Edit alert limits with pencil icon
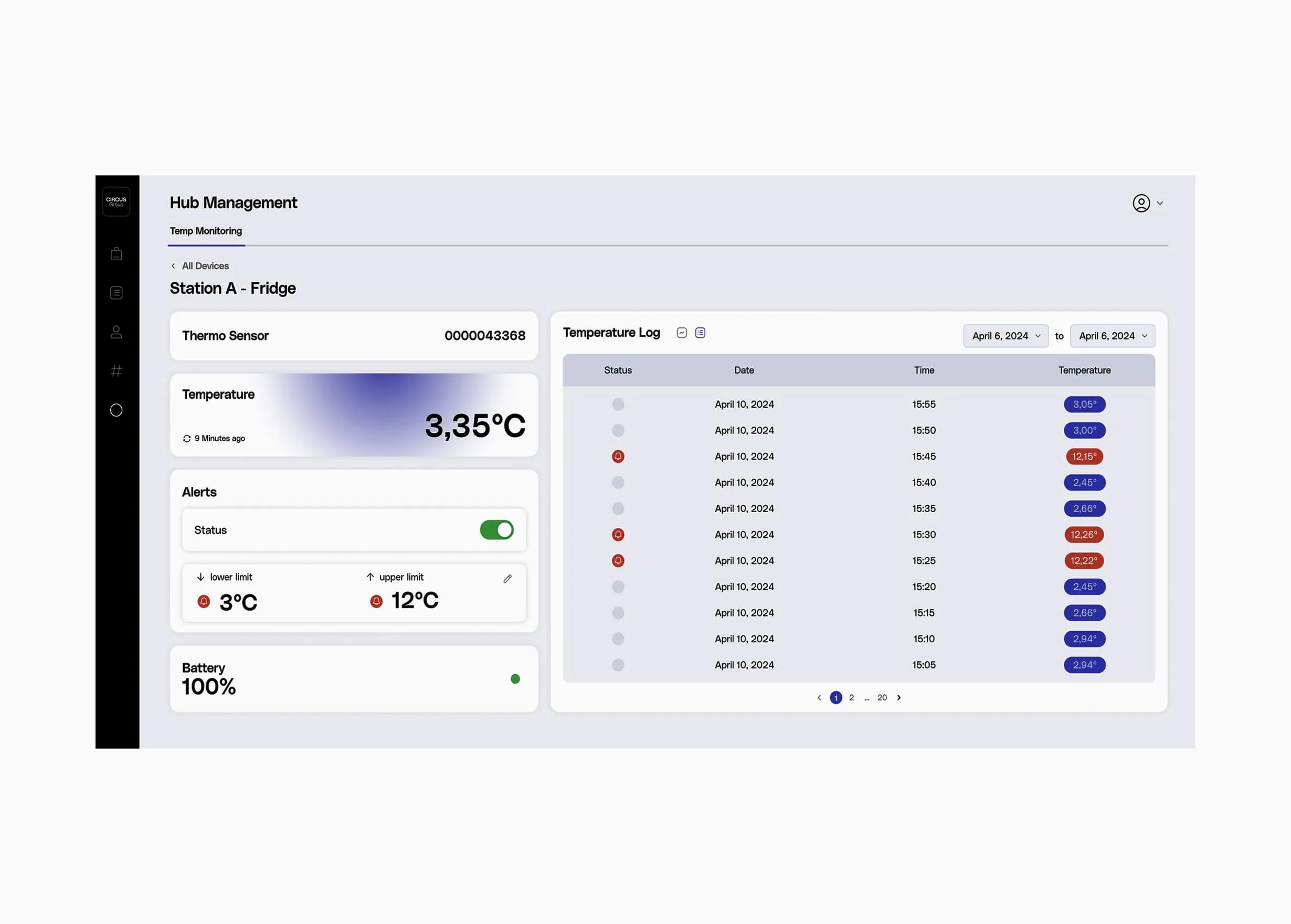Image resolution: width=1291 pixels, height=924 pixels. pos(507,579)
